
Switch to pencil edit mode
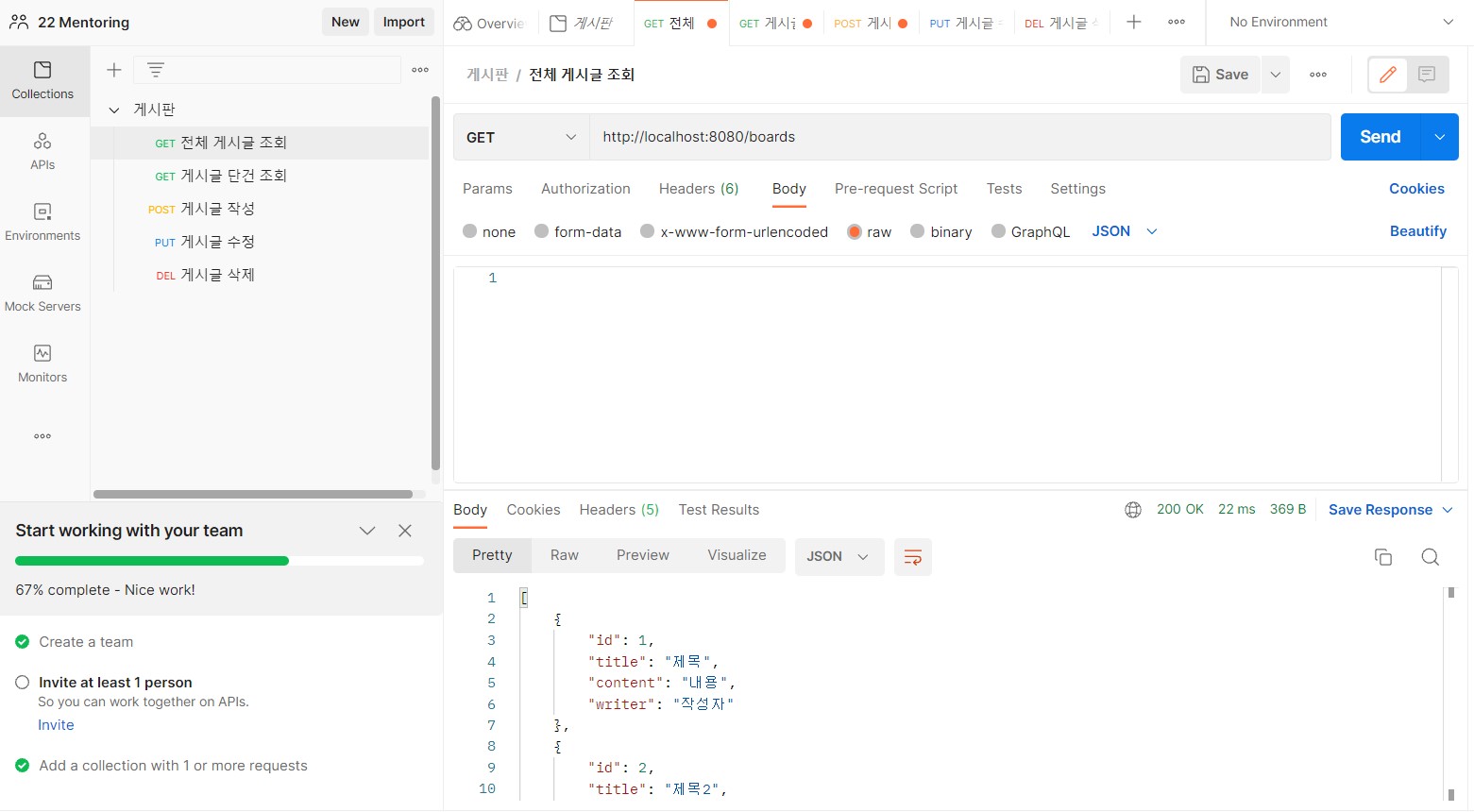[1388, 75]
